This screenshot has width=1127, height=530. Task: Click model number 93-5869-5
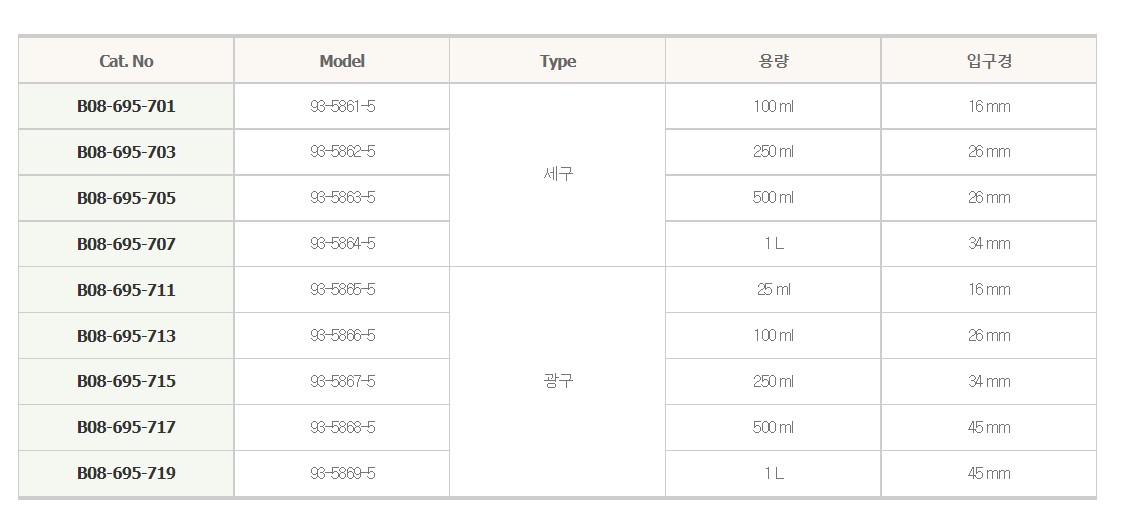pos(342,473)
